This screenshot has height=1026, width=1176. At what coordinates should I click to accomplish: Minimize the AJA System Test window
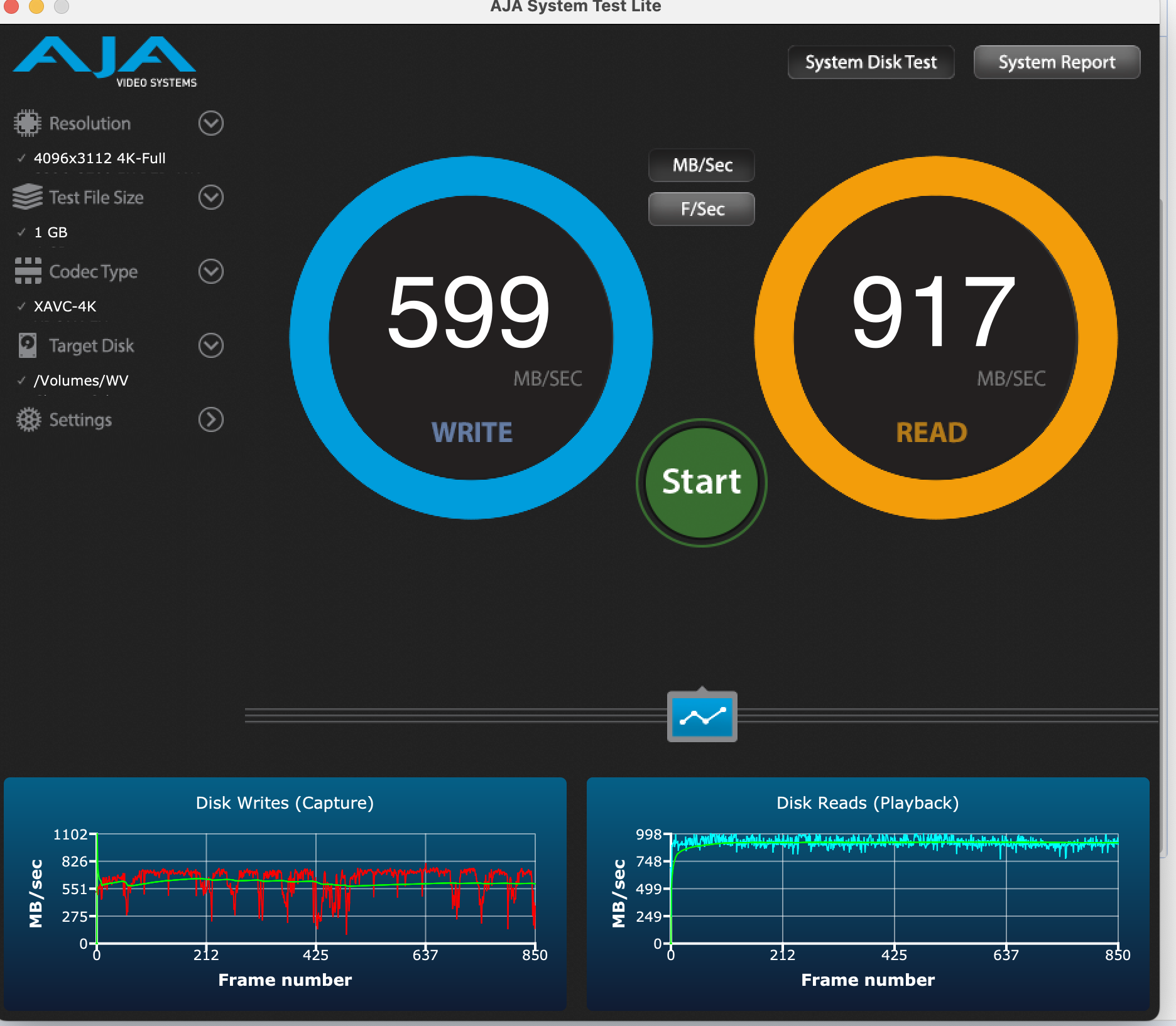pyautogui.click(x=36, y=6)
